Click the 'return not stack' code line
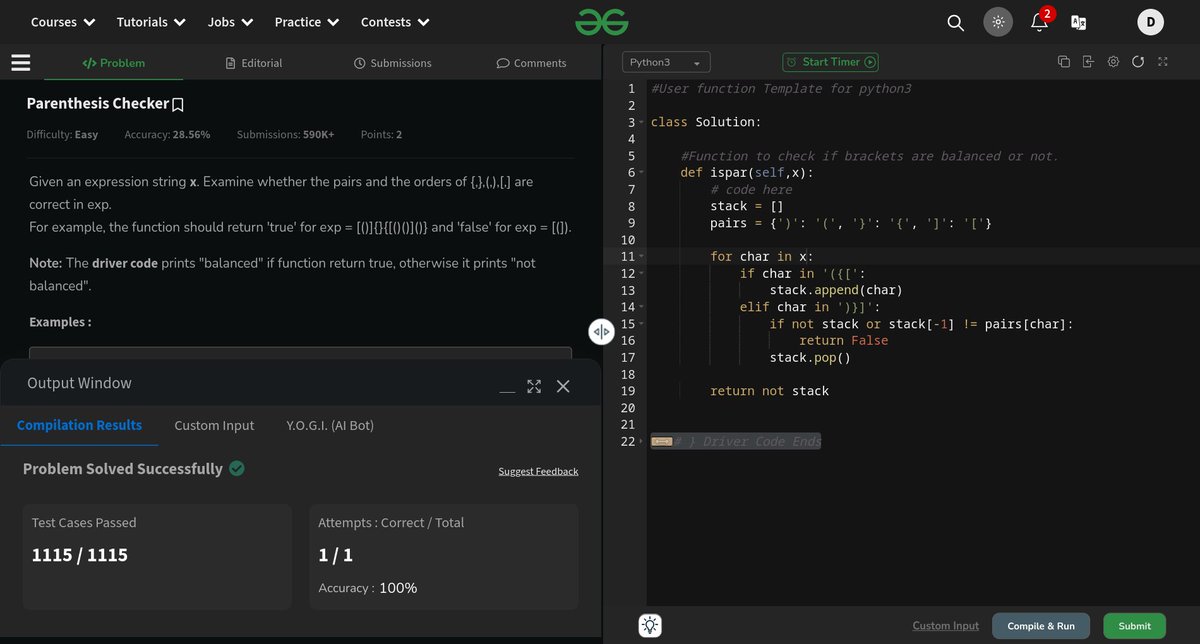The width and height of the screenshot is (1200, 644). (769, 391)
